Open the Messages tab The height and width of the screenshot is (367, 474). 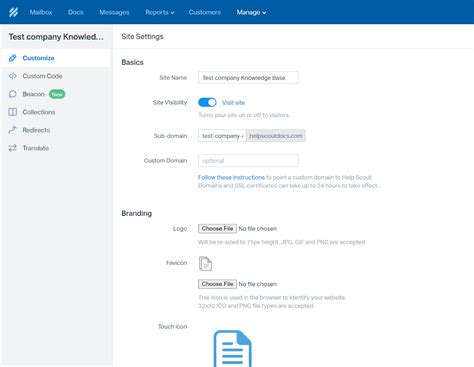(x=114, y=12)
